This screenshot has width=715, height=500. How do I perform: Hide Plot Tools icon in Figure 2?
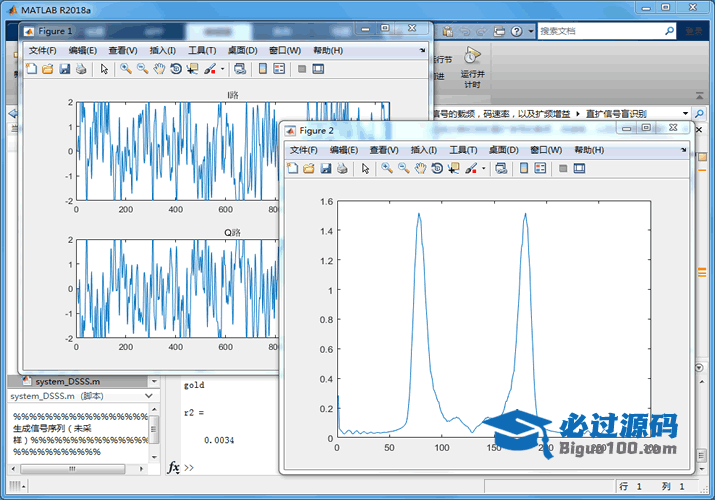pos(563,169)
